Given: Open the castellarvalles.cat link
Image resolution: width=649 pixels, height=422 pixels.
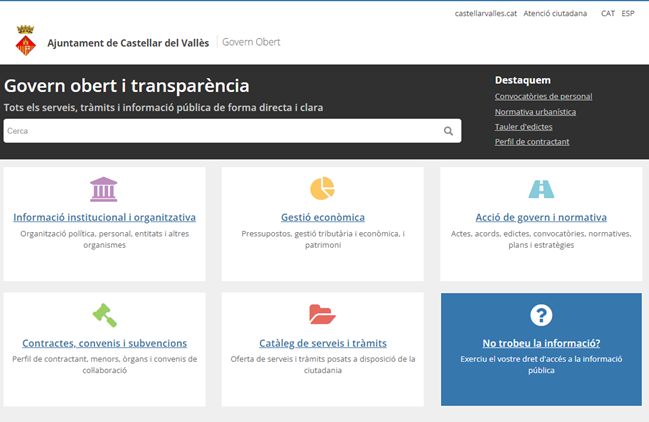Looking at the screenshot, I should click(x=485, y=14).
